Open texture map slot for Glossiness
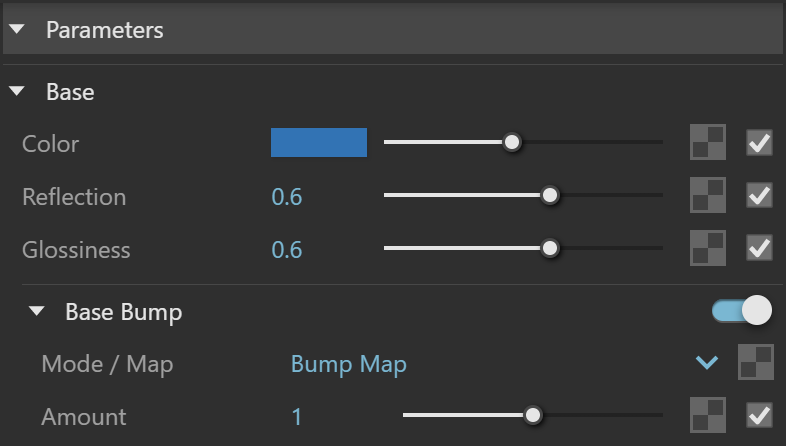The width and height of the screenshot is (786, 446). pyautogui.click(x=708, y=248)
